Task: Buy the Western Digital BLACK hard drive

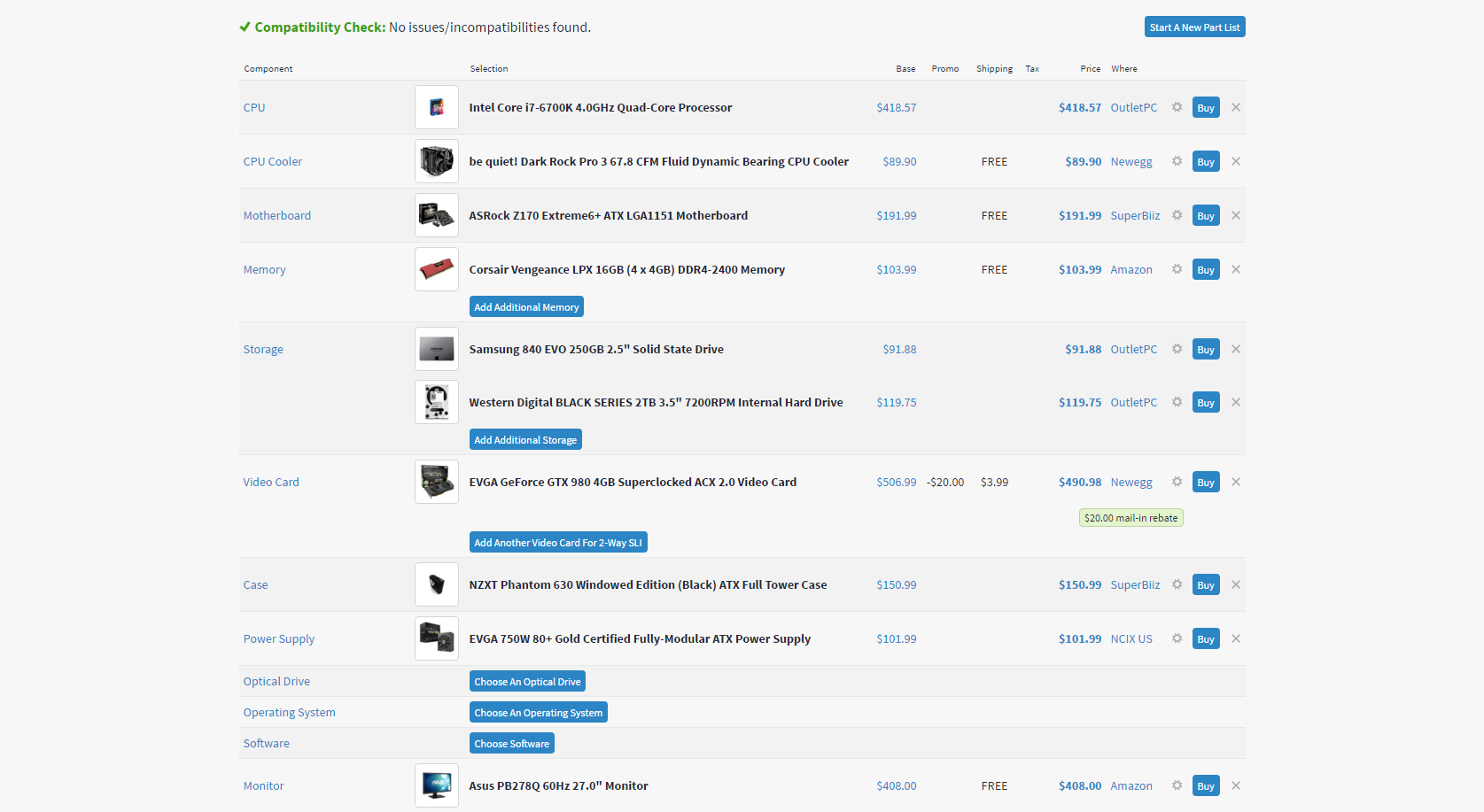Action: click(x=1206, y=402)
